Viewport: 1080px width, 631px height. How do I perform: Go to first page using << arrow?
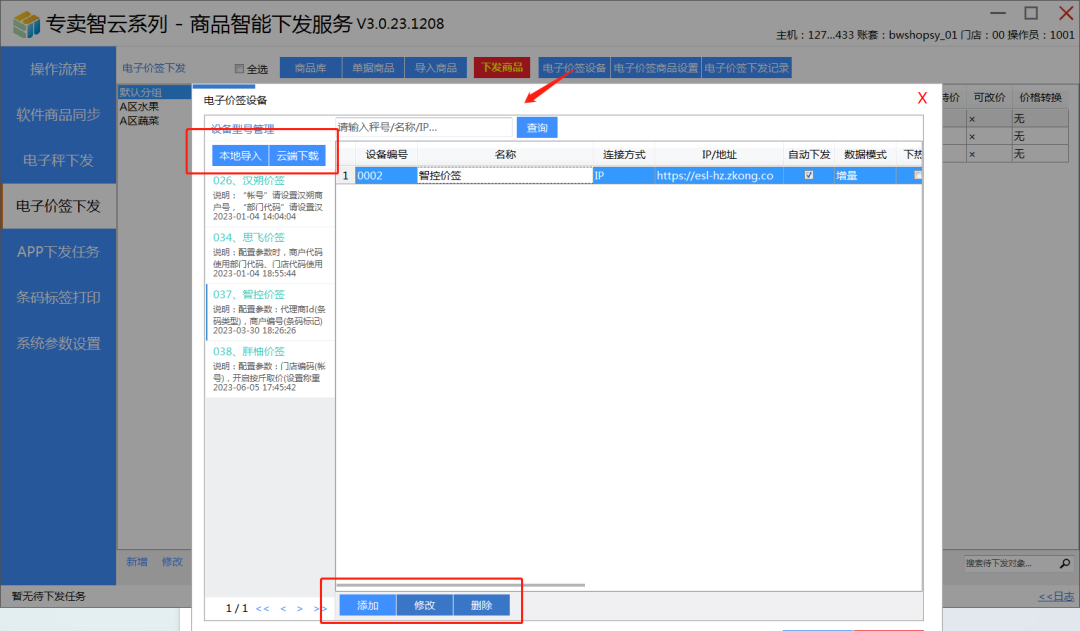(262, 608)
